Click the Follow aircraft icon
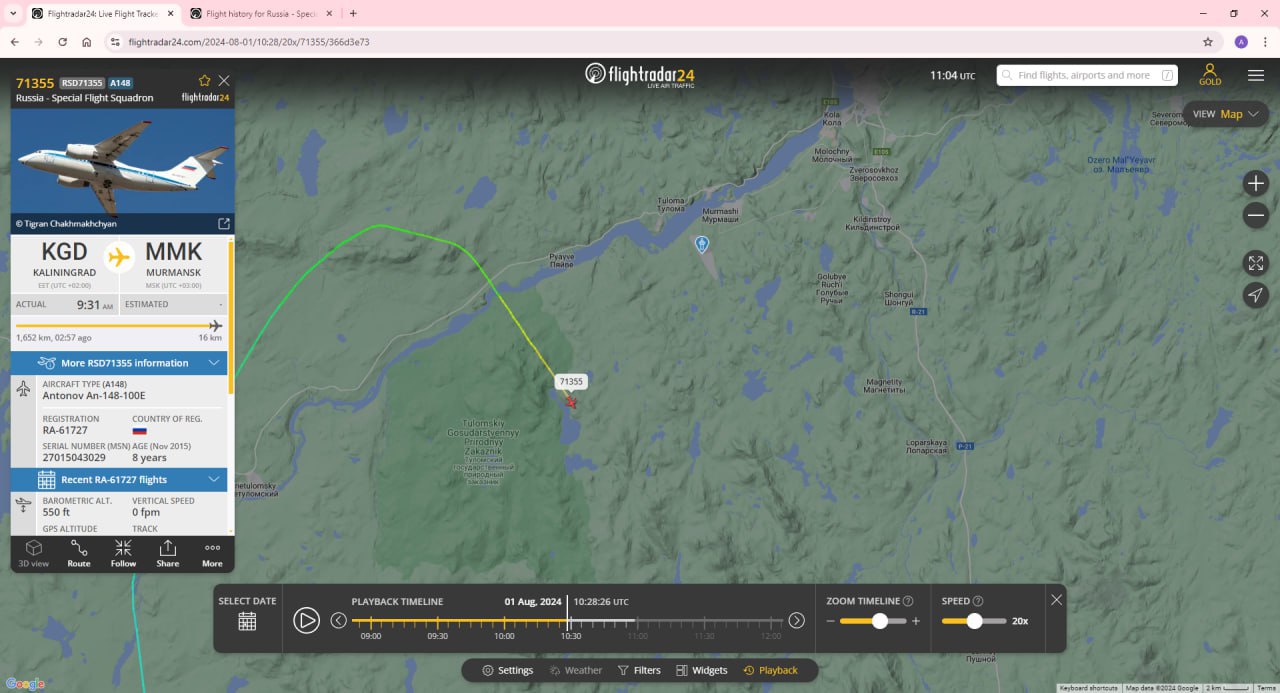Screen dimensions: 1280x693 pos(123,552)
